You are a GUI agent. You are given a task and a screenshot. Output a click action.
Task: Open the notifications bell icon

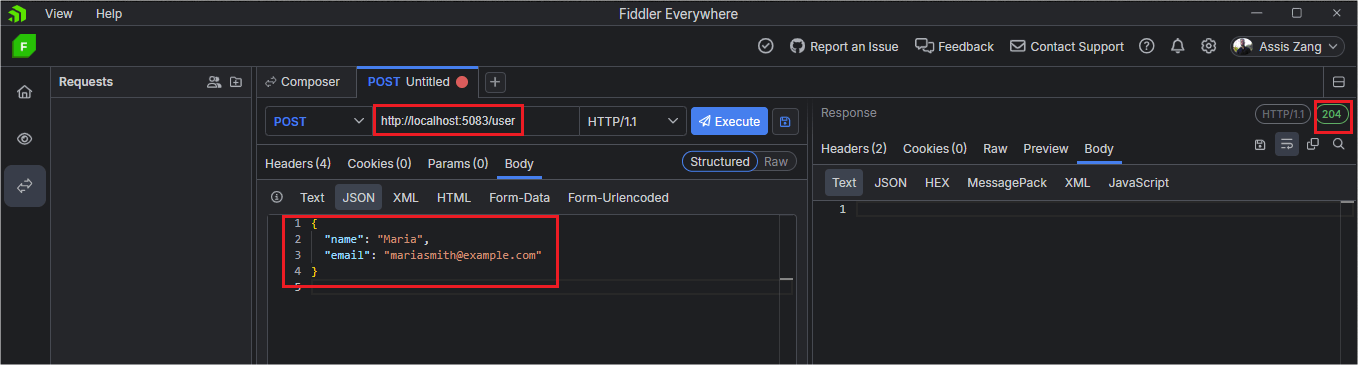tap(1178, 46)
